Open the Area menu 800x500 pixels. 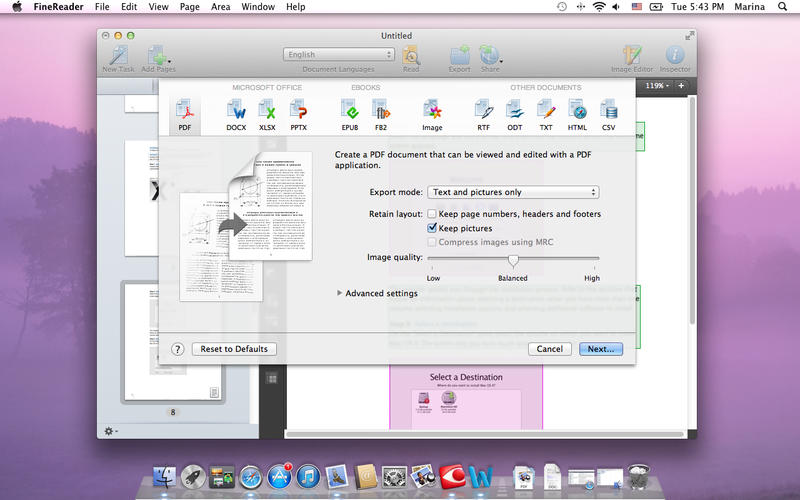click(x=220, y=7)
